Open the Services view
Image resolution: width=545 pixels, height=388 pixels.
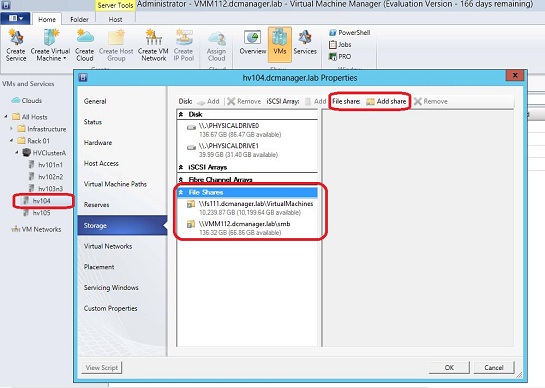(x=305, y=43)
